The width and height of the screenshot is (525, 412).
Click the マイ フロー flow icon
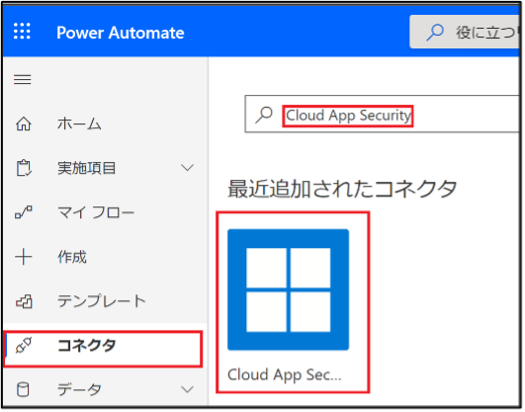(x=24, y=212)
